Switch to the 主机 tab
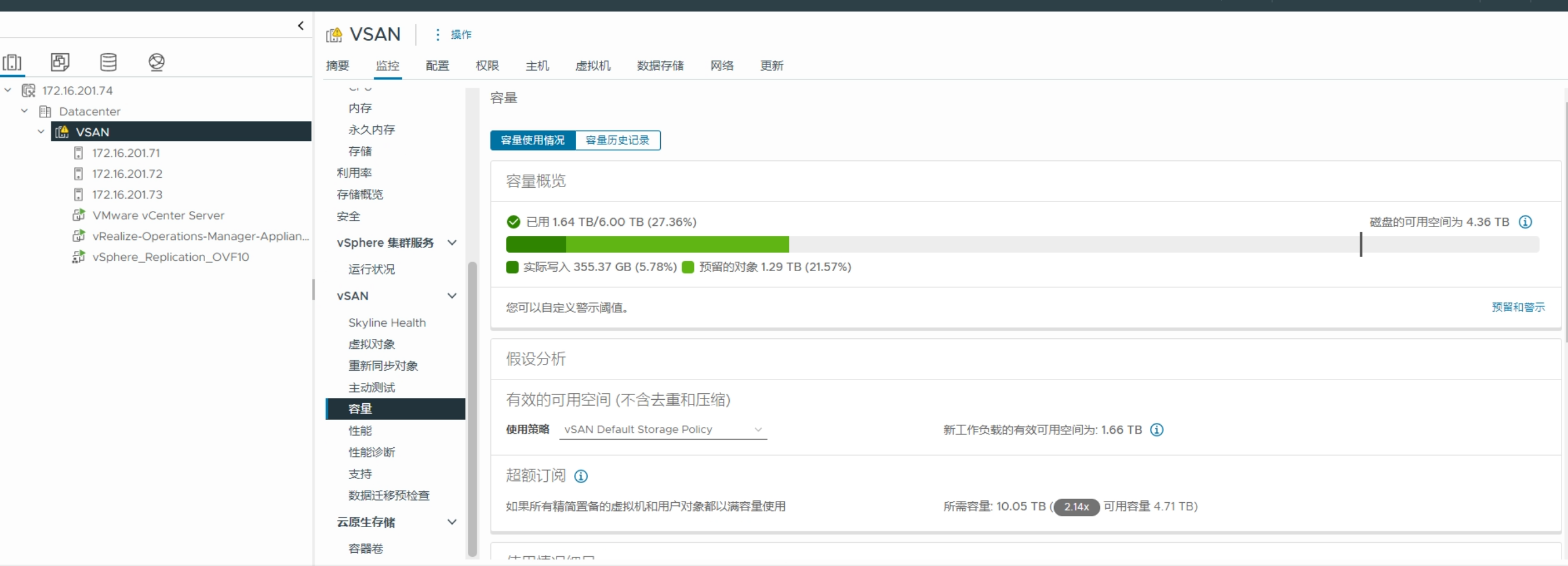The height and width of the screenshot is (566, 1568). click(x=537, y=65)
